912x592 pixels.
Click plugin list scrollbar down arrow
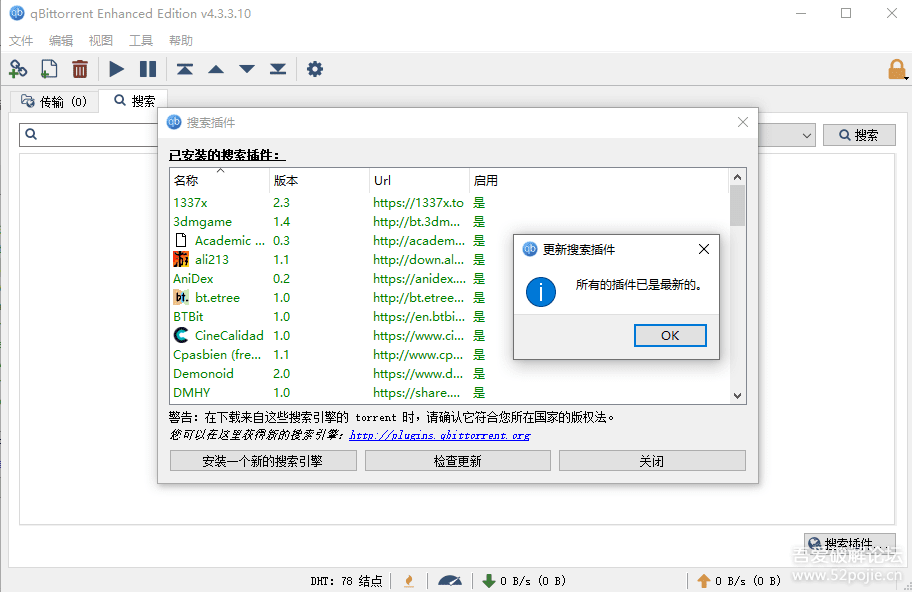(x=738, y=395)
